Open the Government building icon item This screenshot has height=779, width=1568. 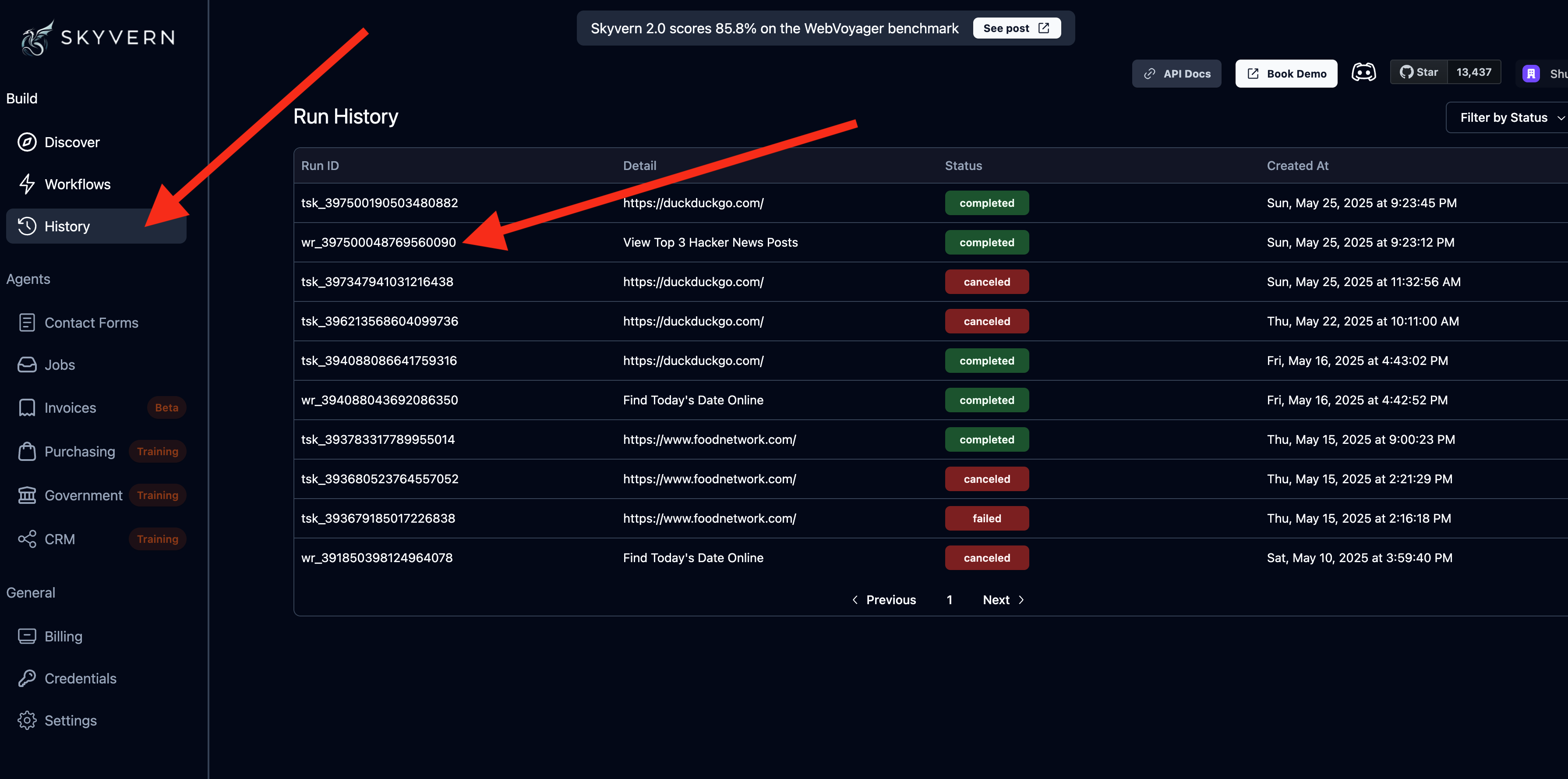27,495
